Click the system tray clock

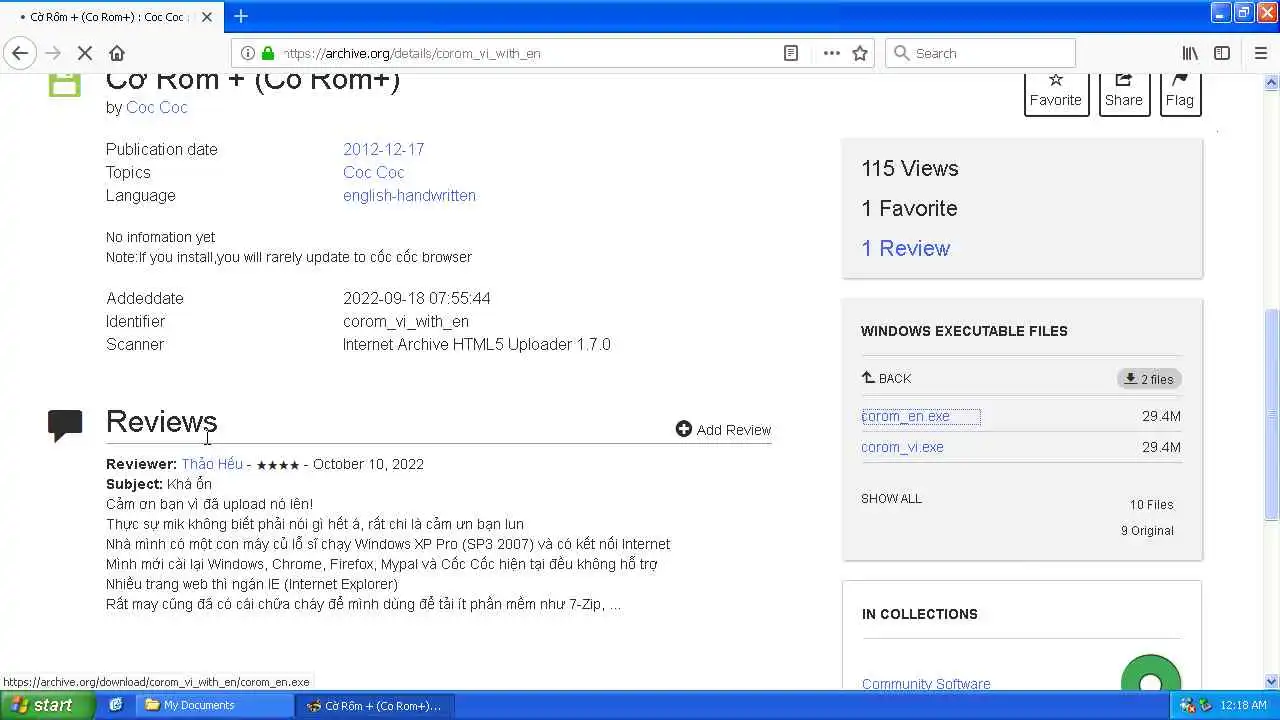(x=1244, y=705)
